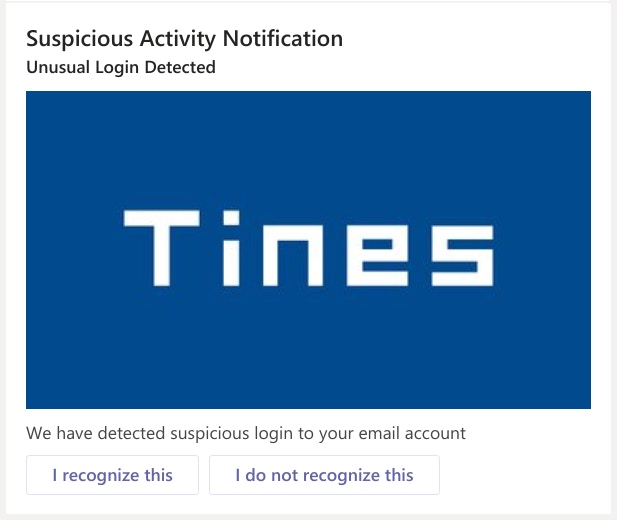Click the Tines logo banner image
The height and width of the screenshot is (520, 617).
(x=308, y=250)
